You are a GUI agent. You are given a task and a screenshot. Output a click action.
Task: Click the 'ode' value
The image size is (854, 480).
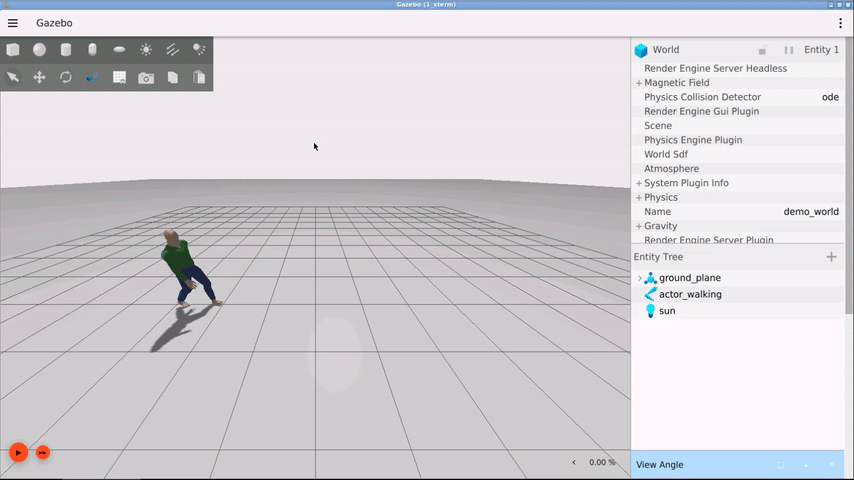click(x=830, y=97)
